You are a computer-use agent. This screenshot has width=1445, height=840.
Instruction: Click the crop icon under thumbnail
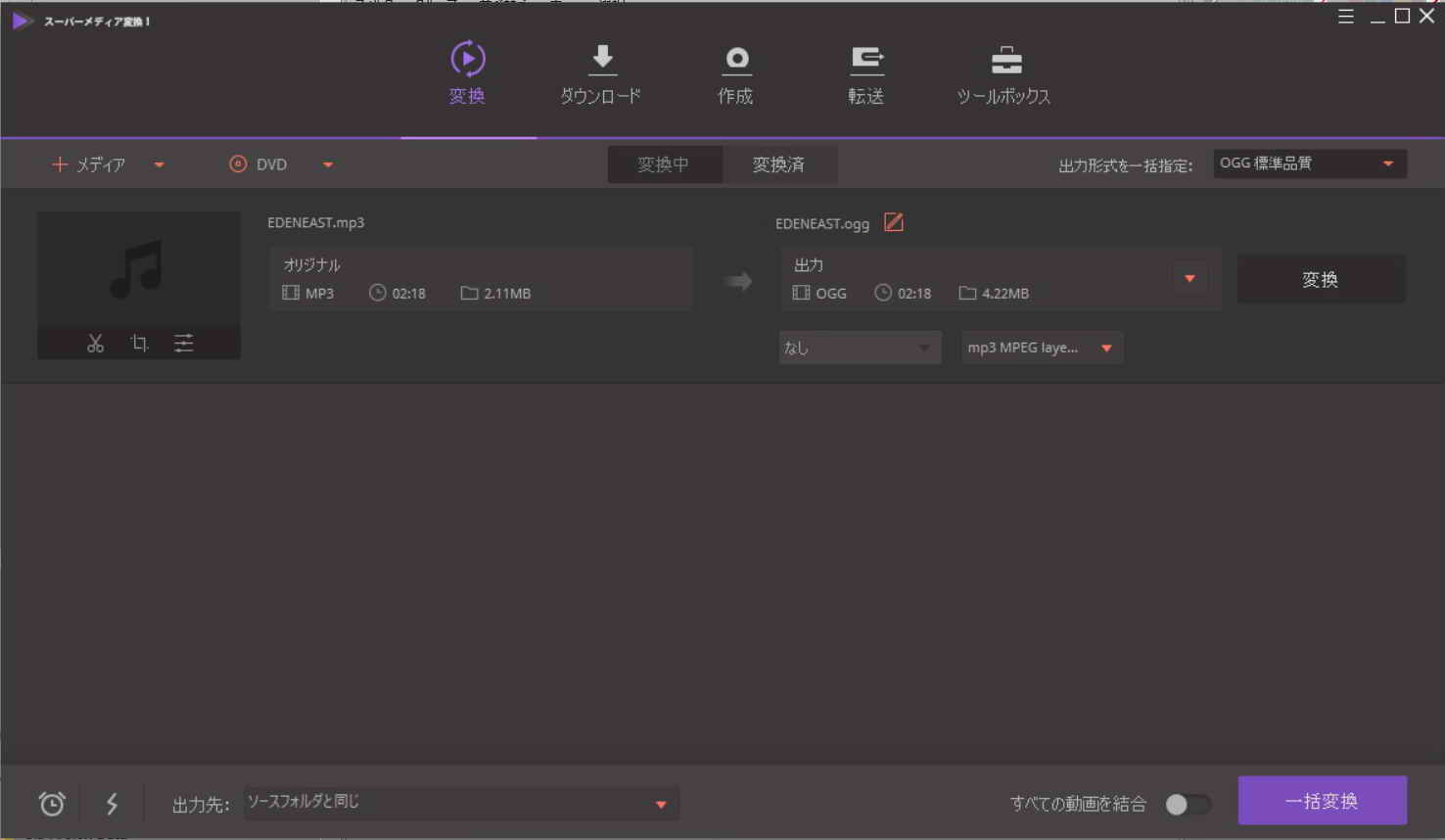point(139,344)
